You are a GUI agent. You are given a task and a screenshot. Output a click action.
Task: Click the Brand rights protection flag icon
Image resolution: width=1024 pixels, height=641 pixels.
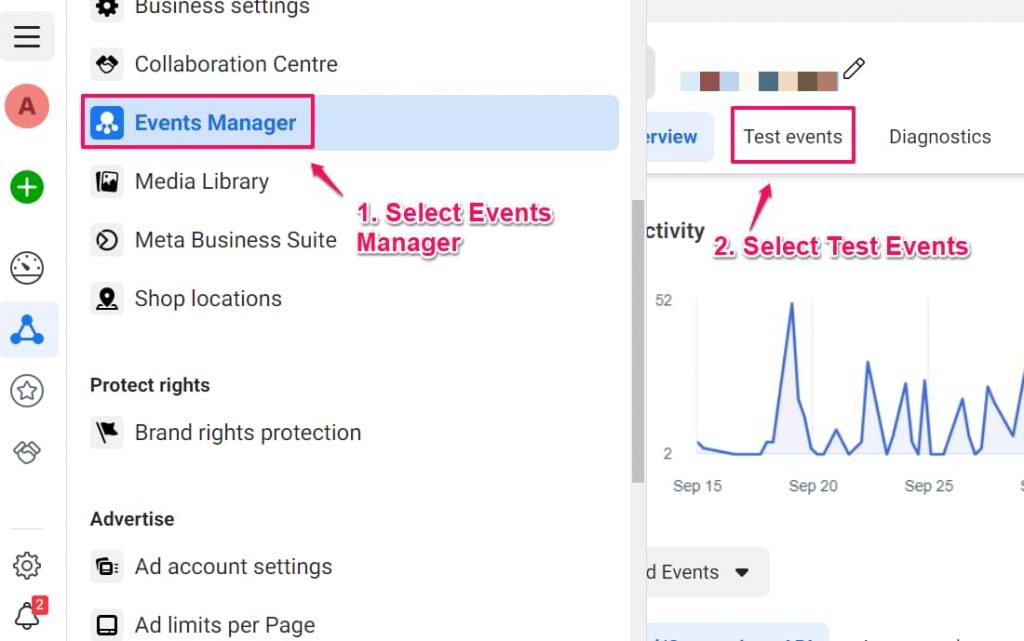(x=107, y=432)
